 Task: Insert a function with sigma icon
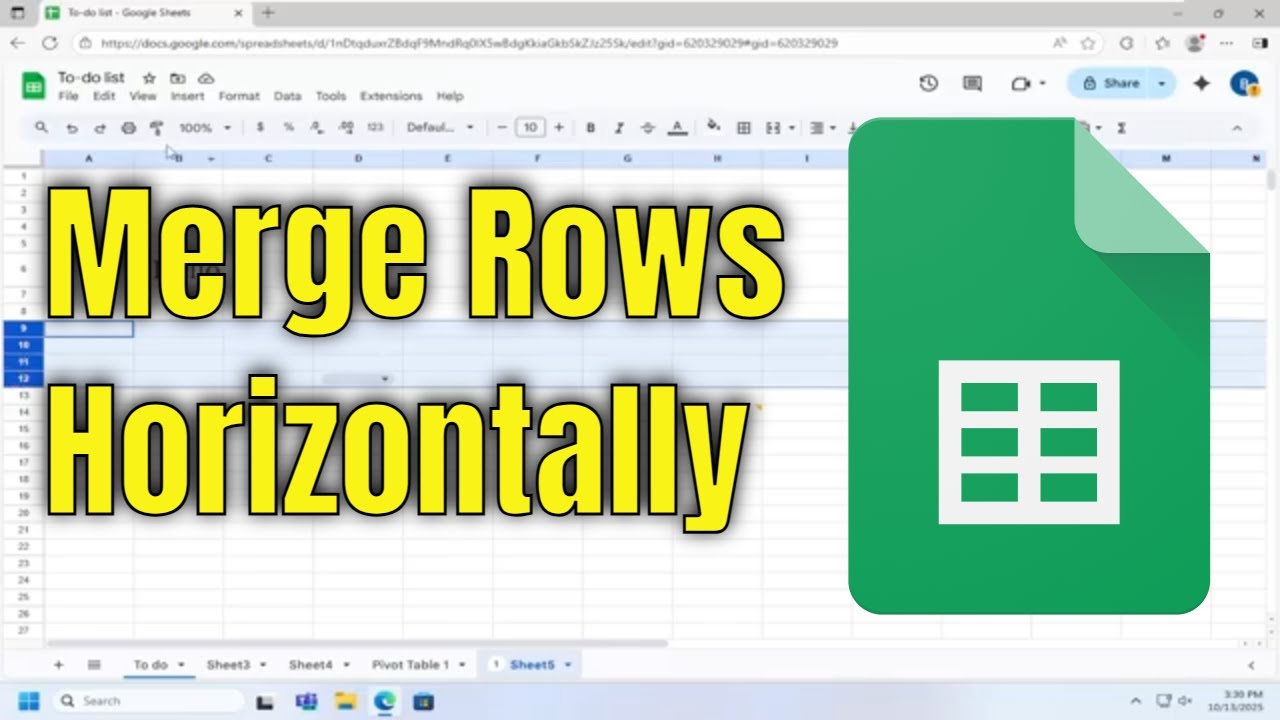coord(1121,128)
